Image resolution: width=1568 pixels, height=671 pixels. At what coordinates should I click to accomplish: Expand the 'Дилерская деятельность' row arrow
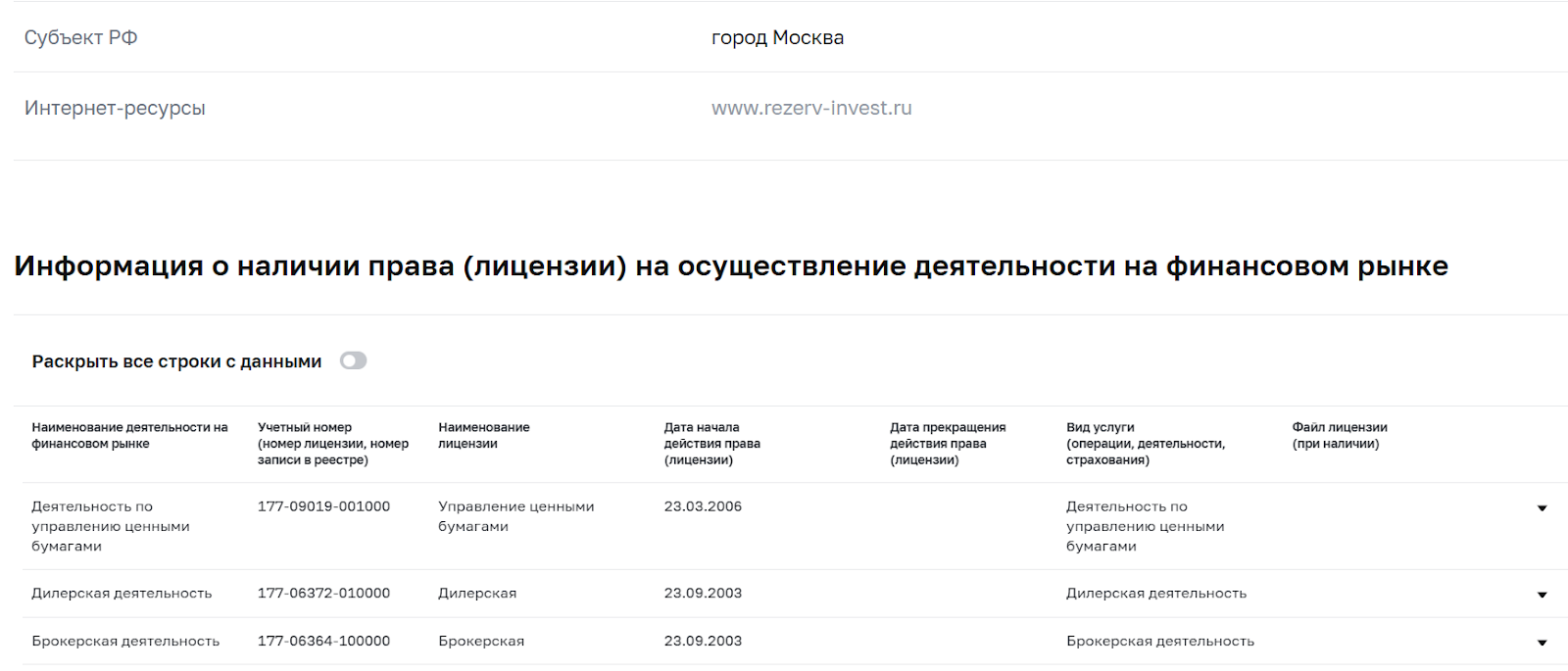point(1542,595)
